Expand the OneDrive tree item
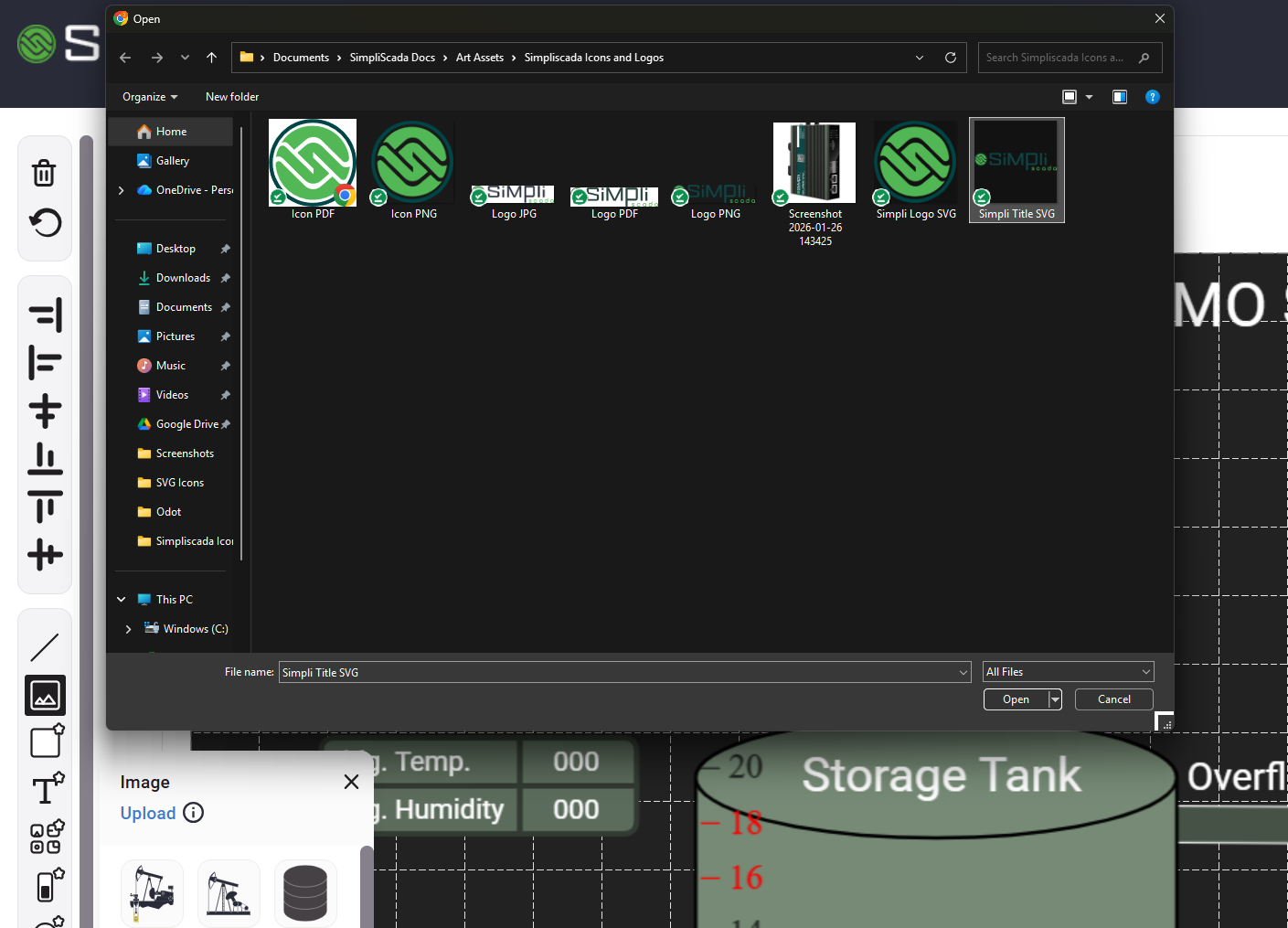This screenshot has width=1288, height=928. [x=122, y=190]
